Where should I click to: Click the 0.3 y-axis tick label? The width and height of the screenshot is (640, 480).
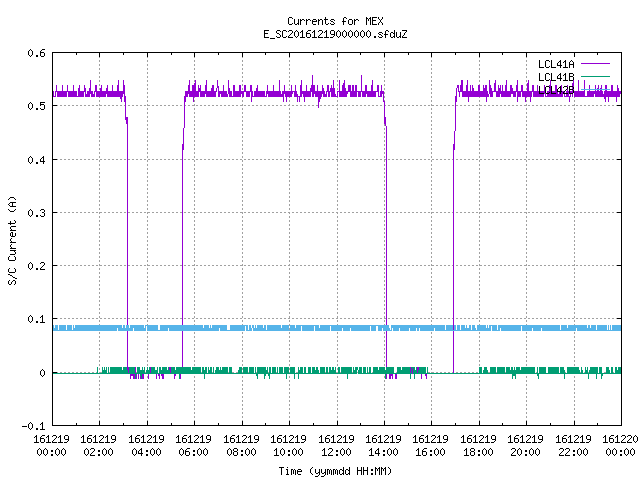36,213
